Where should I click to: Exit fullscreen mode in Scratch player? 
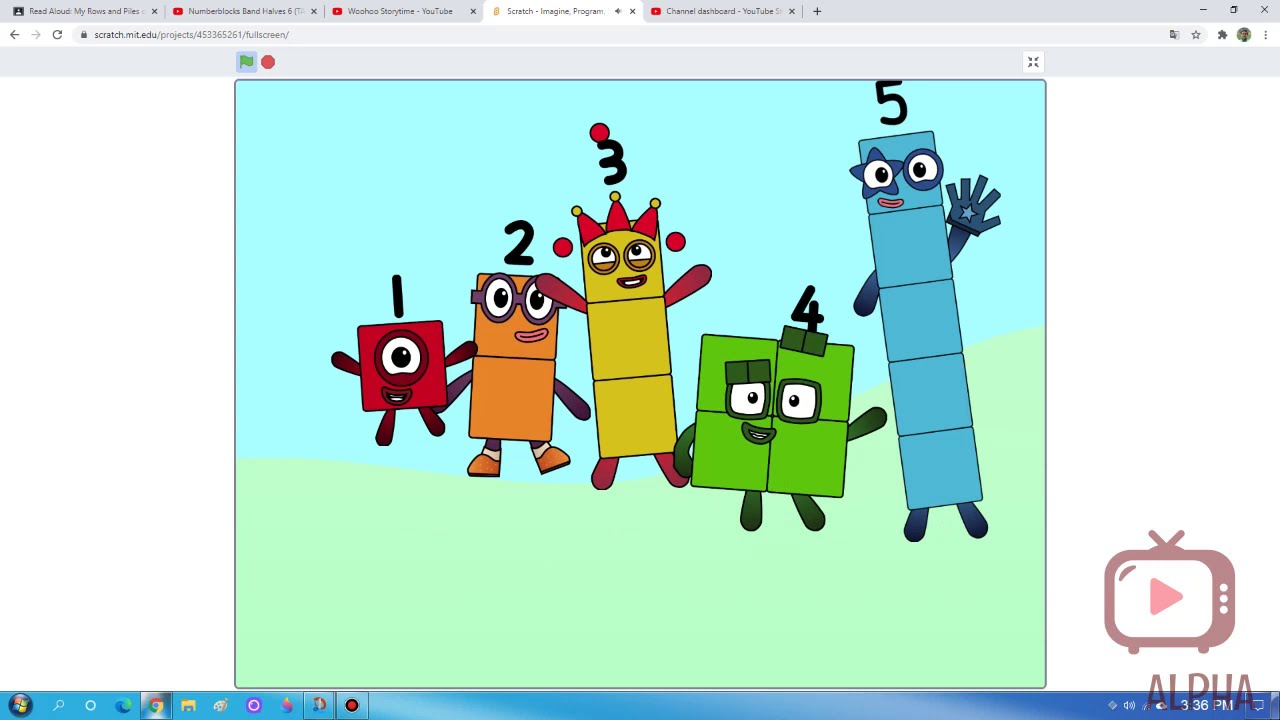1033,62
